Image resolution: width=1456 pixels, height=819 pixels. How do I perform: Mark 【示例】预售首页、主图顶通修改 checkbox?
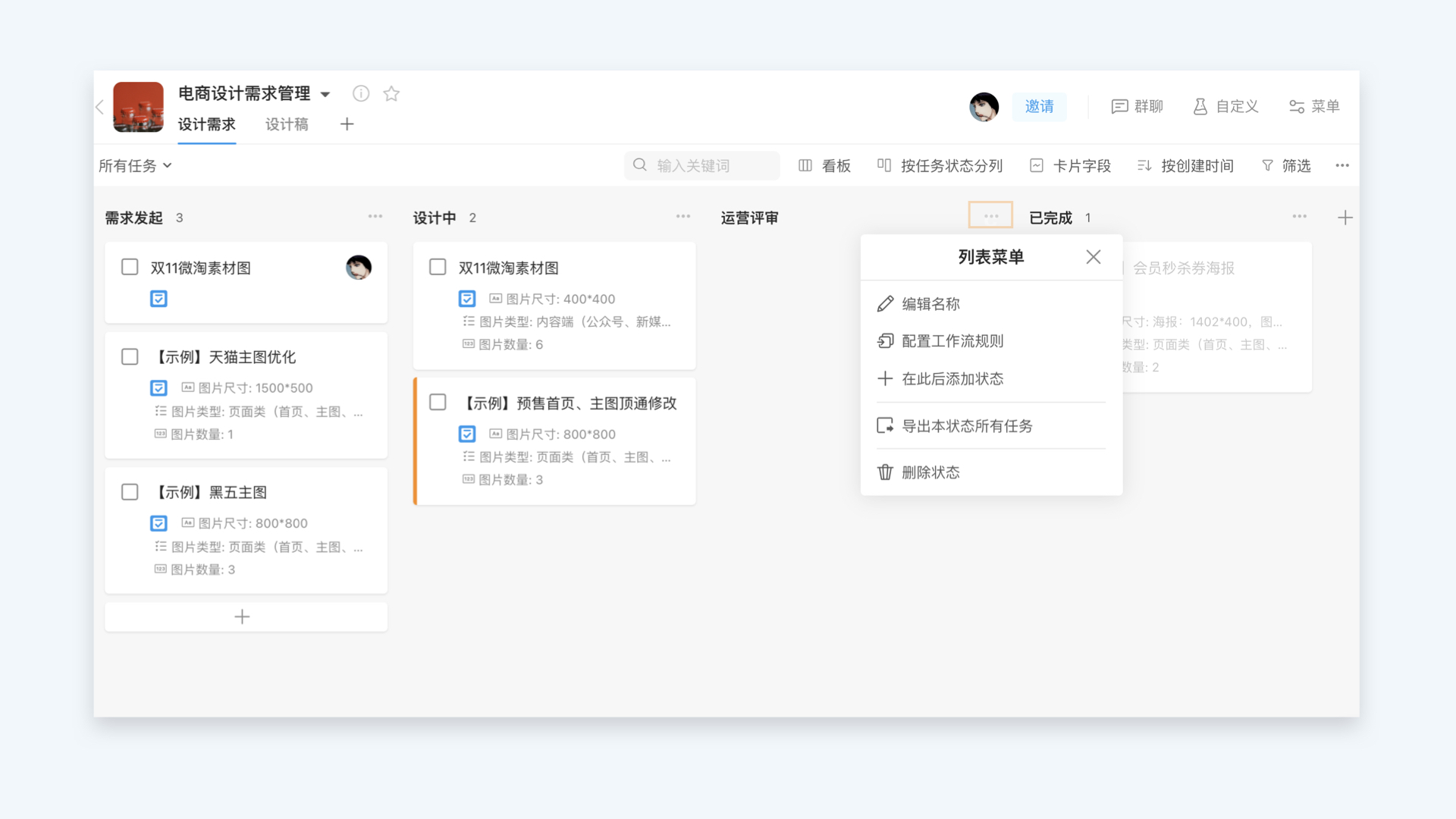[438, 402]
